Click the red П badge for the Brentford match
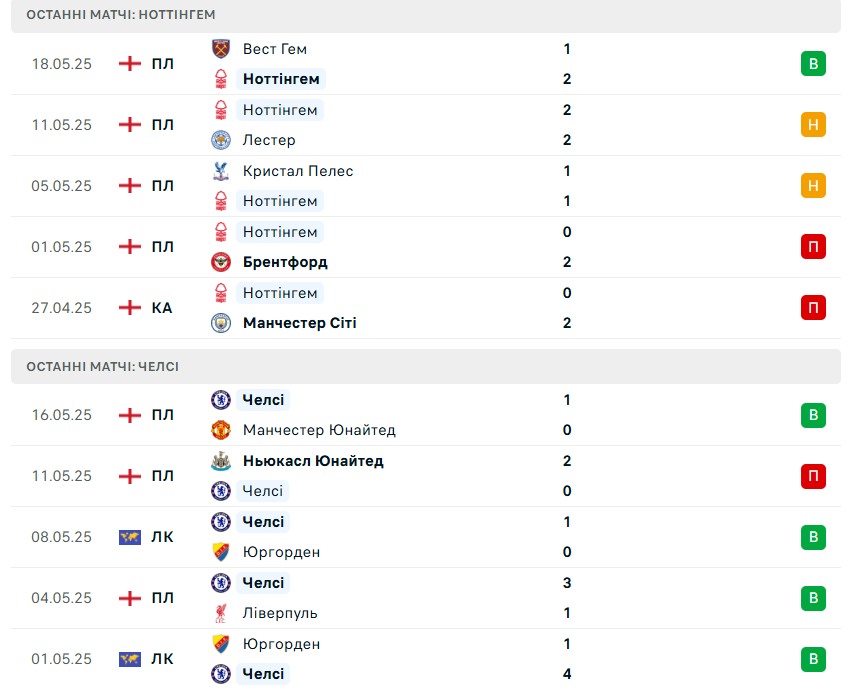 [x=813, y=247]
